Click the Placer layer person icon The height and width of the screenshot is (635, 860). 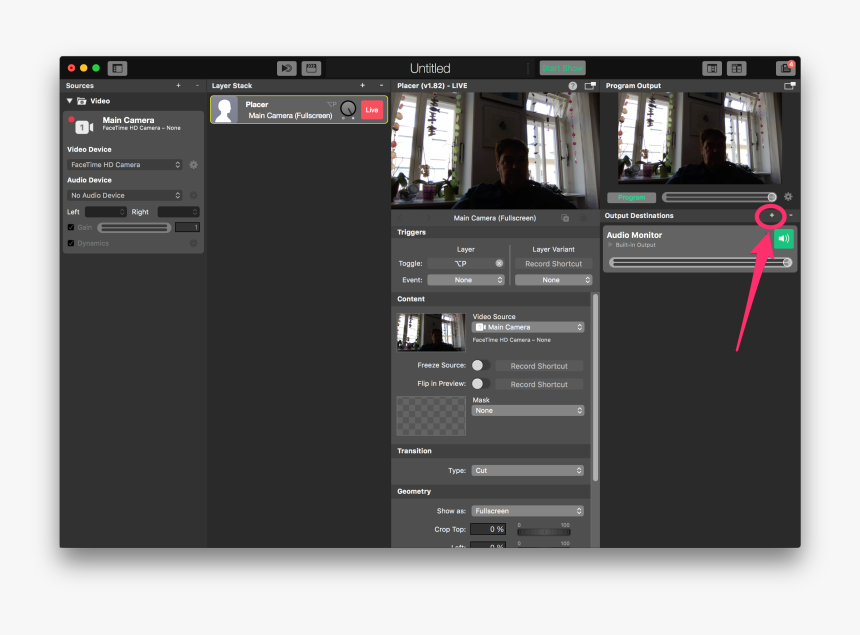point(224,110)
